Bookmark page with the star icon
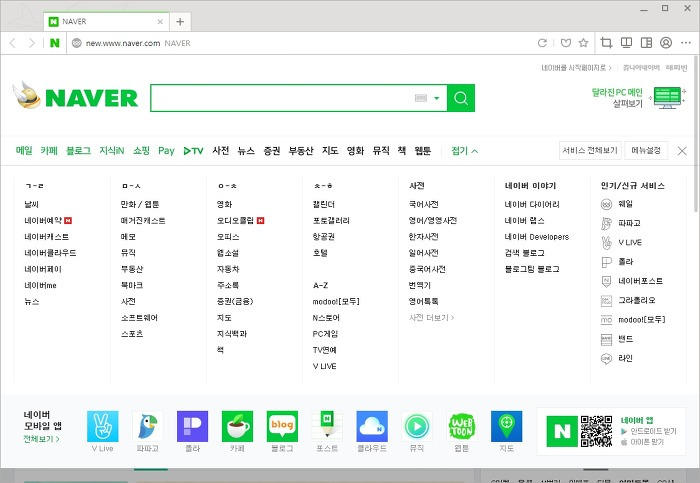Viewport: 700px width, 483px height. click(583, 43)
